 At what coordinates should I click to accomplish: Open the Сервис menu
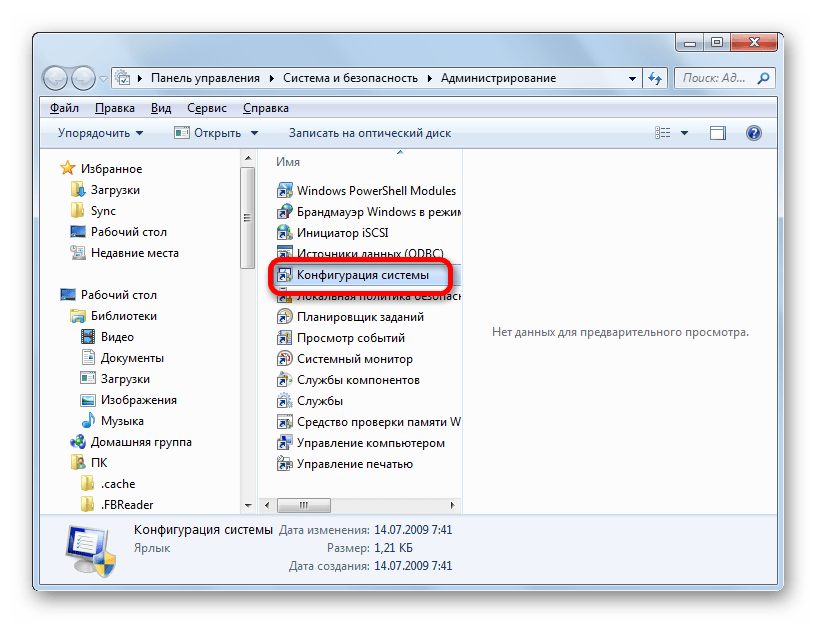(x=206, y=108)
